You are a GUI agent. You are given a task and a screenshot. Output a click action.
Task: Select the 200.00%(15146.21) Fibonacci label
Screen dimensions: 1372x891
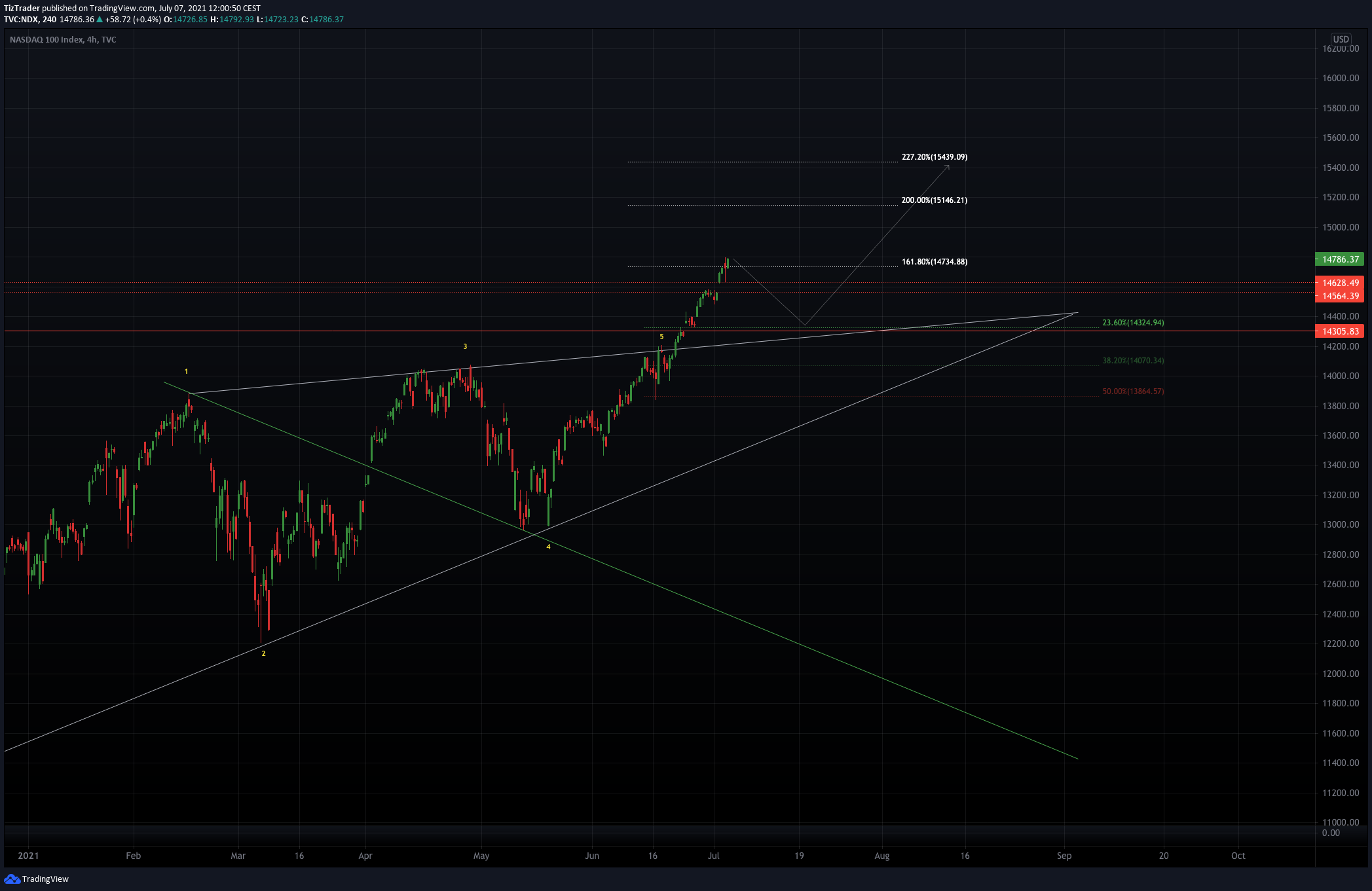coord(934,200)
